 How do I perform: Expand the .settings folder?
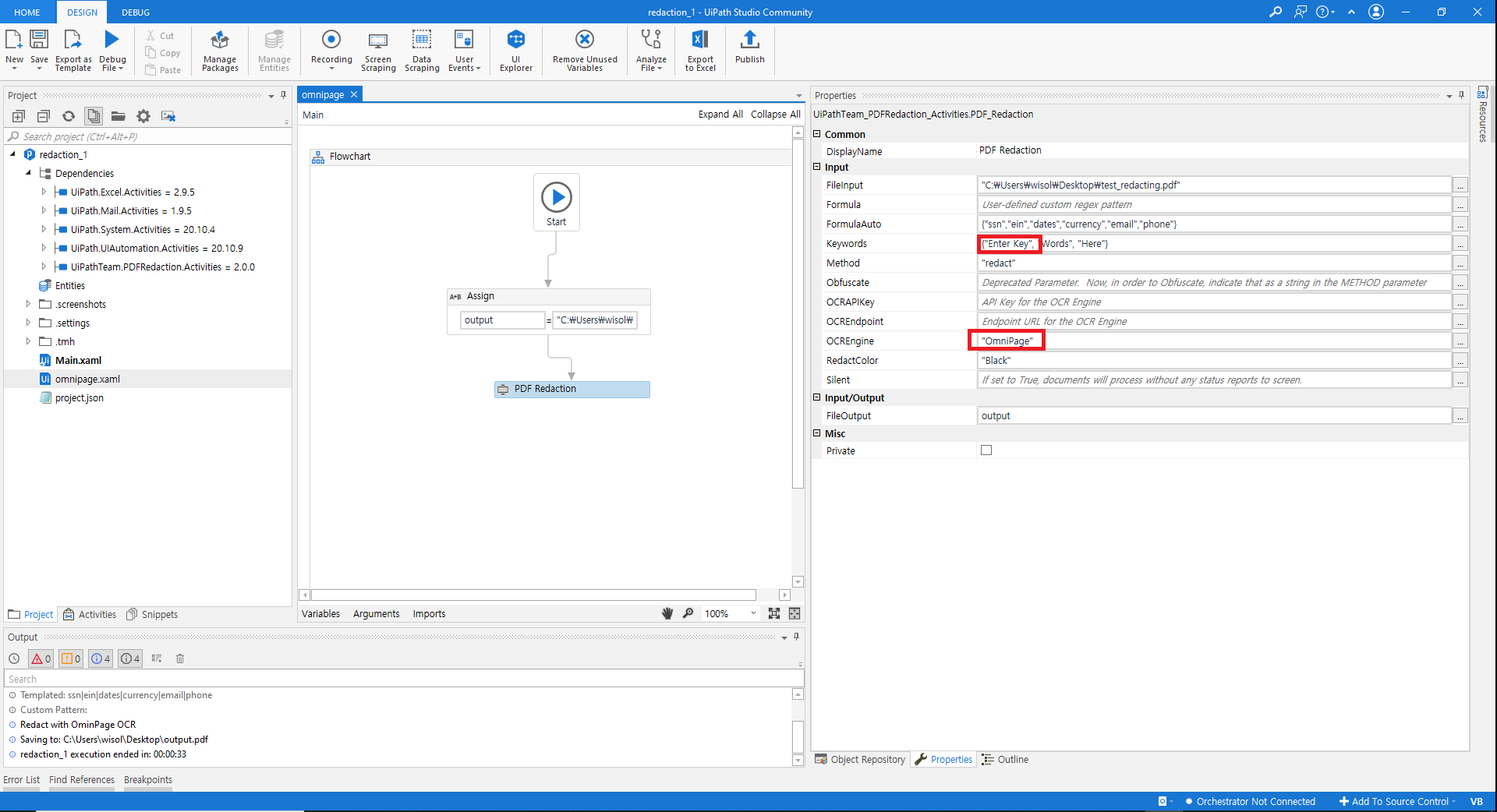tap(29, 323)
